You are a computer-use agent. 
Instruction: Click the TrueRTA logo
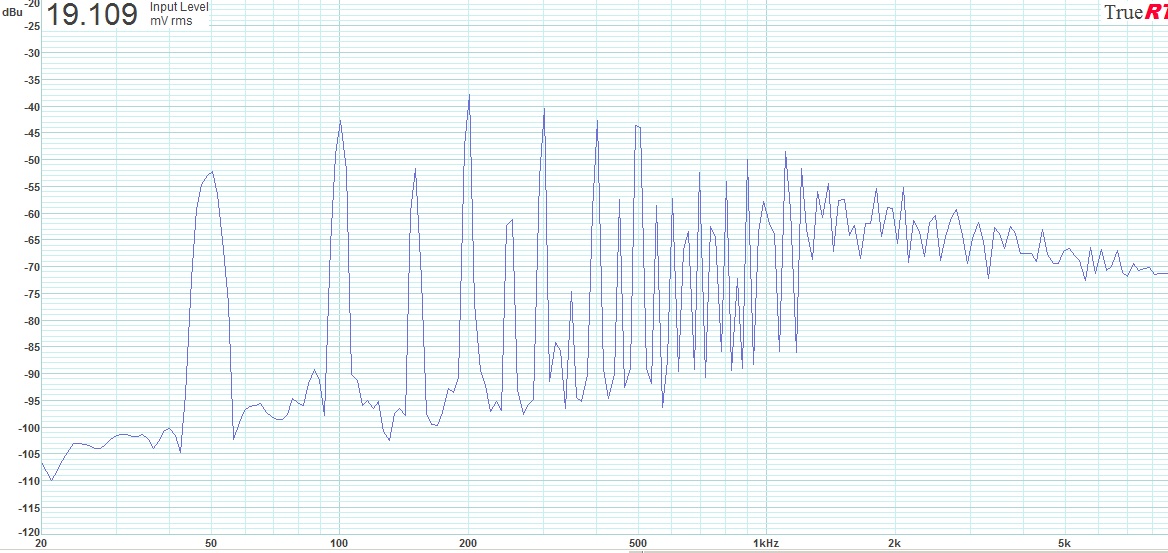[1135, 13]
